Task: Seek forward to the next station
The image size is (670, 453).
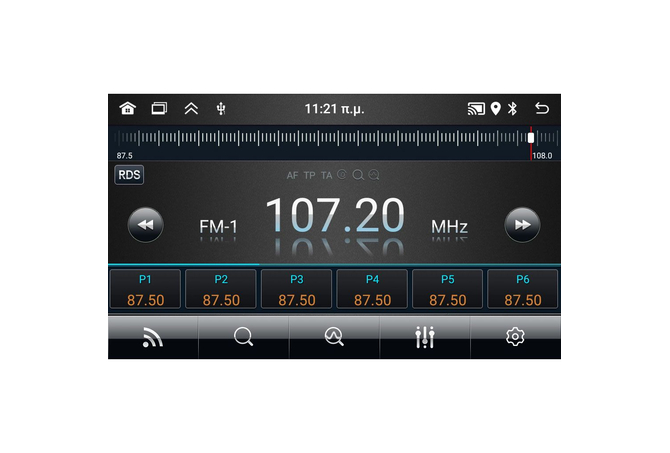Action: (521, 225)
